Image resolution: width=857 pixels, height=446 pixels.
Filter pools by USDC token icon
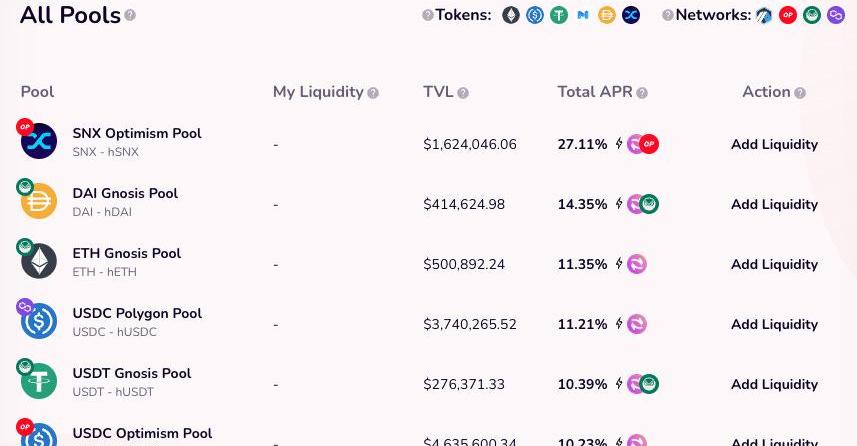coord(535,16)
